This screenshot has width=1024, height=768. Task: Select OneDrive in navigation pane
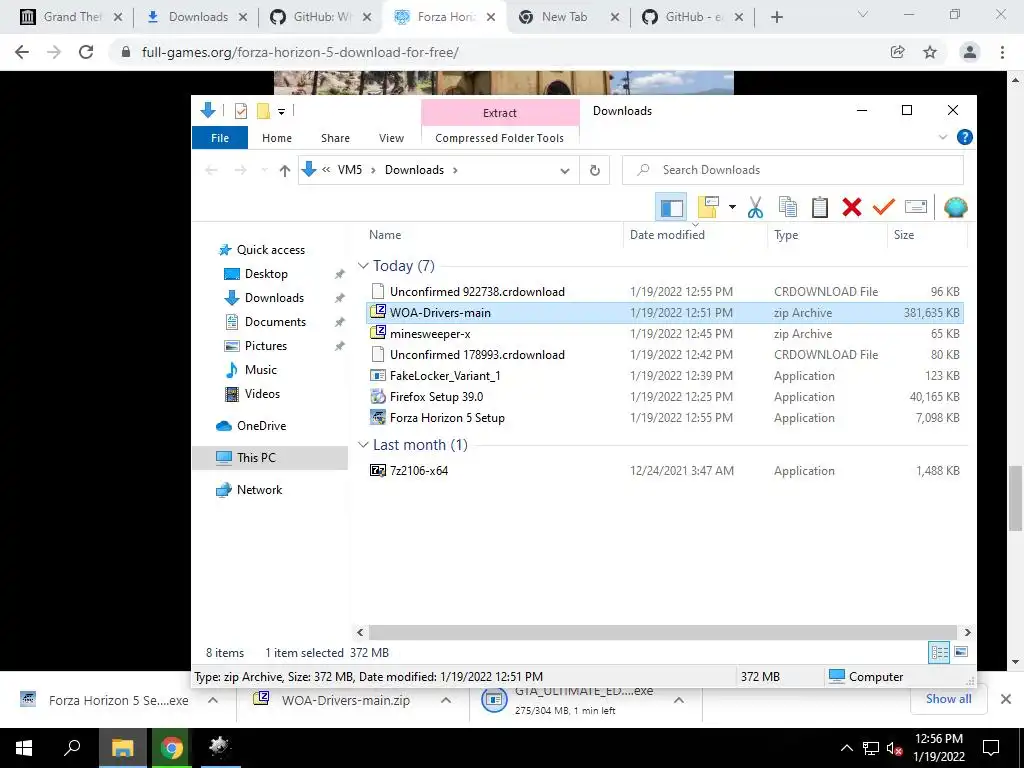(x=261, y=426)
